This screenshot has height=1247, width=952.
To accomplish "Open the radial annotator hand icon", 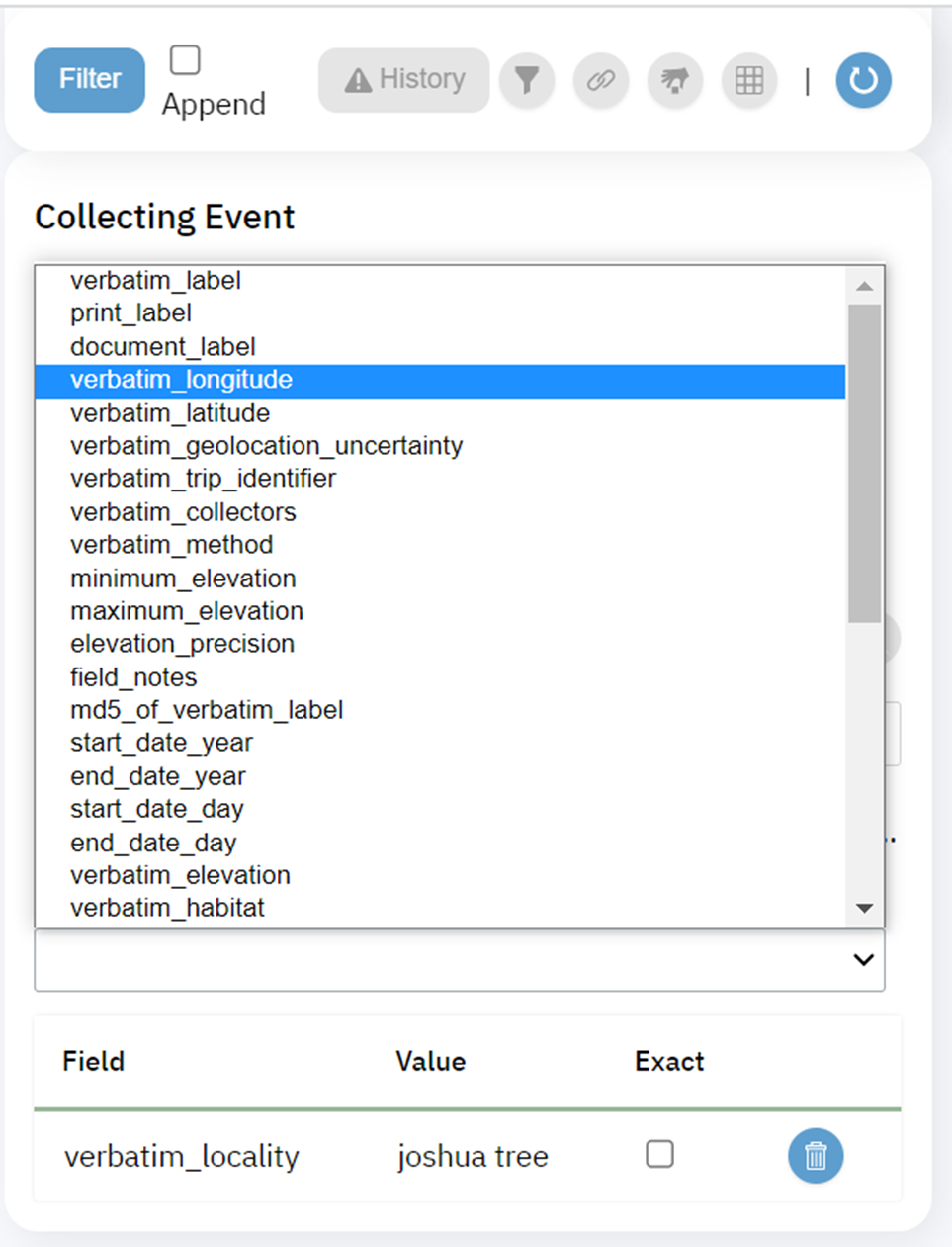I will 674,81.
